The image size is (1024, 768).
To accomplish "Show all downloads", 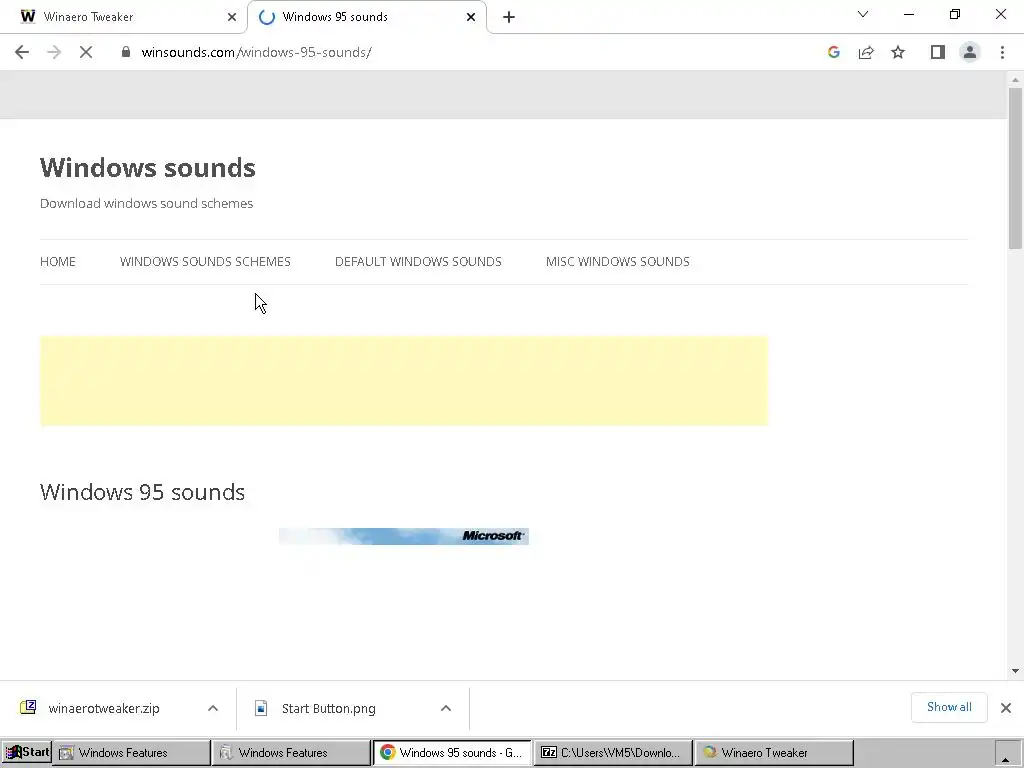I will [949, 707].
